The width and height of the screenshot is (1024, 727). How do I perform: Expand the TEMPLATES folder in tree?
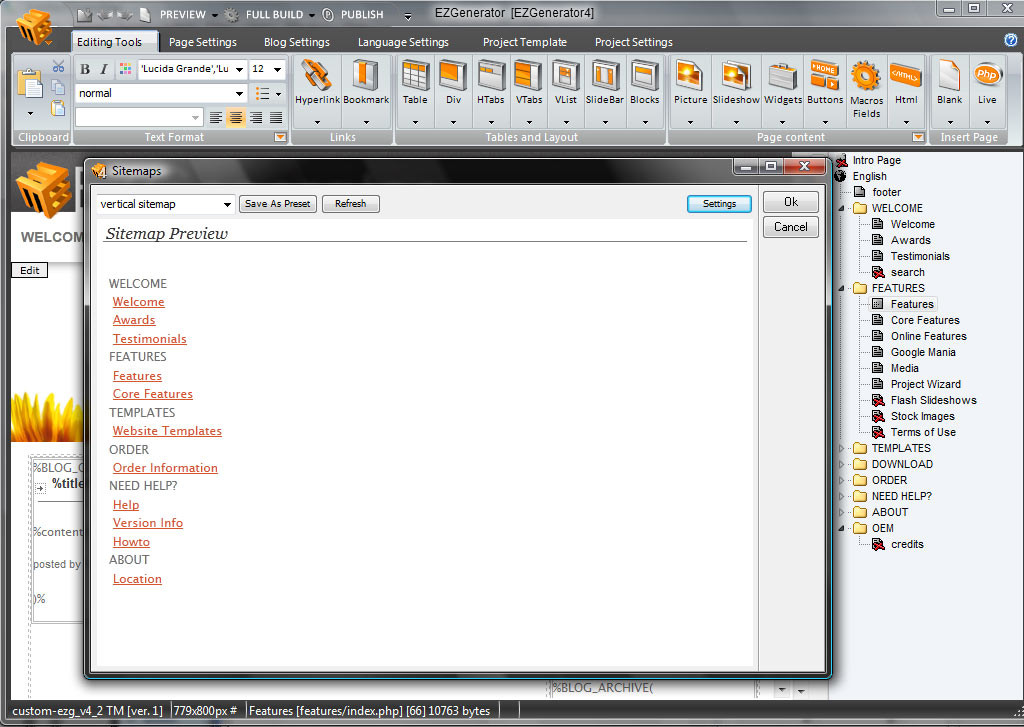[x=842, y=448]
